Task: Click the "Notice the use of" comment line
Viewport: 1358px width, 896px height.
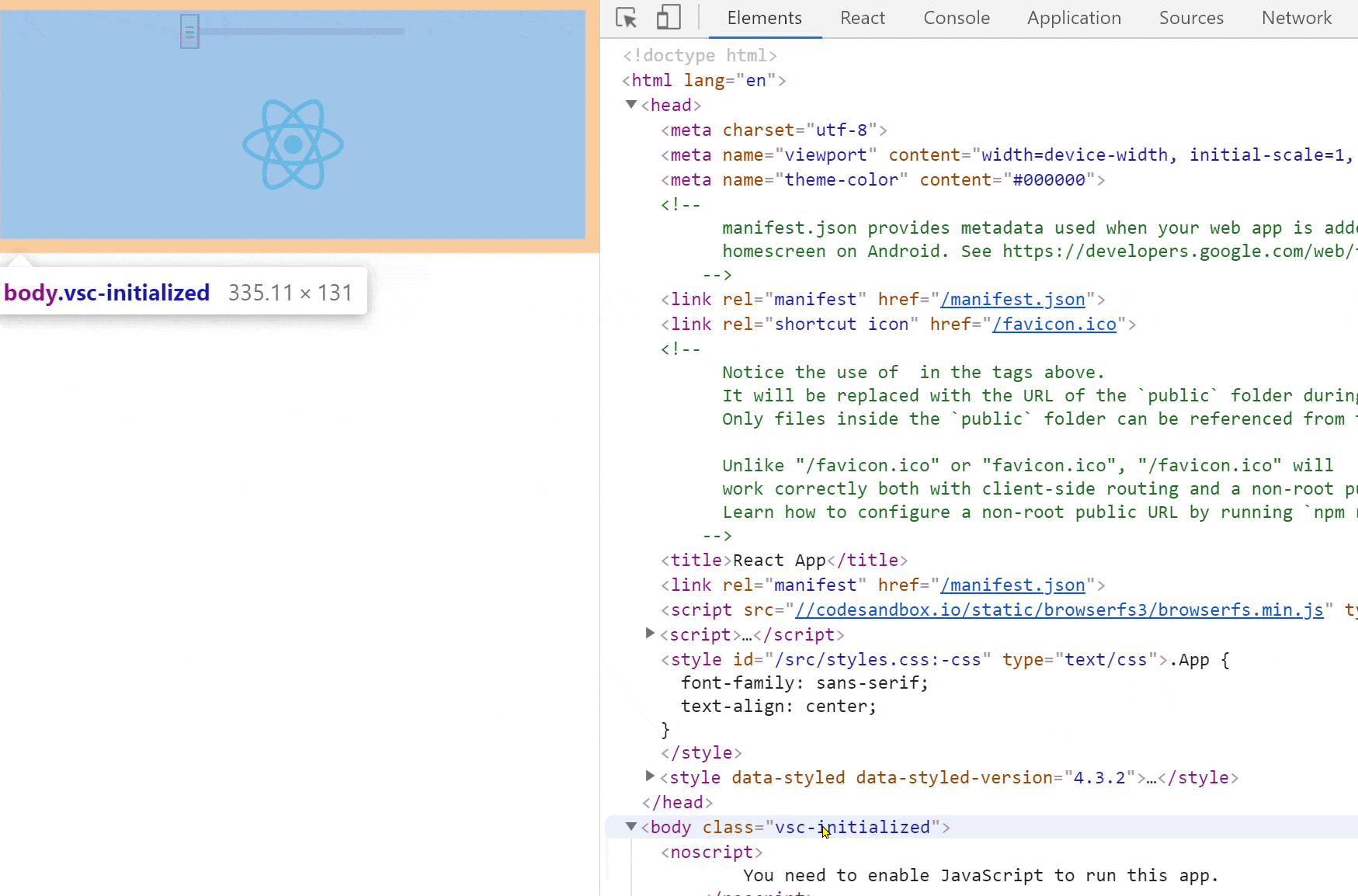Action: [x=913, y=373]
